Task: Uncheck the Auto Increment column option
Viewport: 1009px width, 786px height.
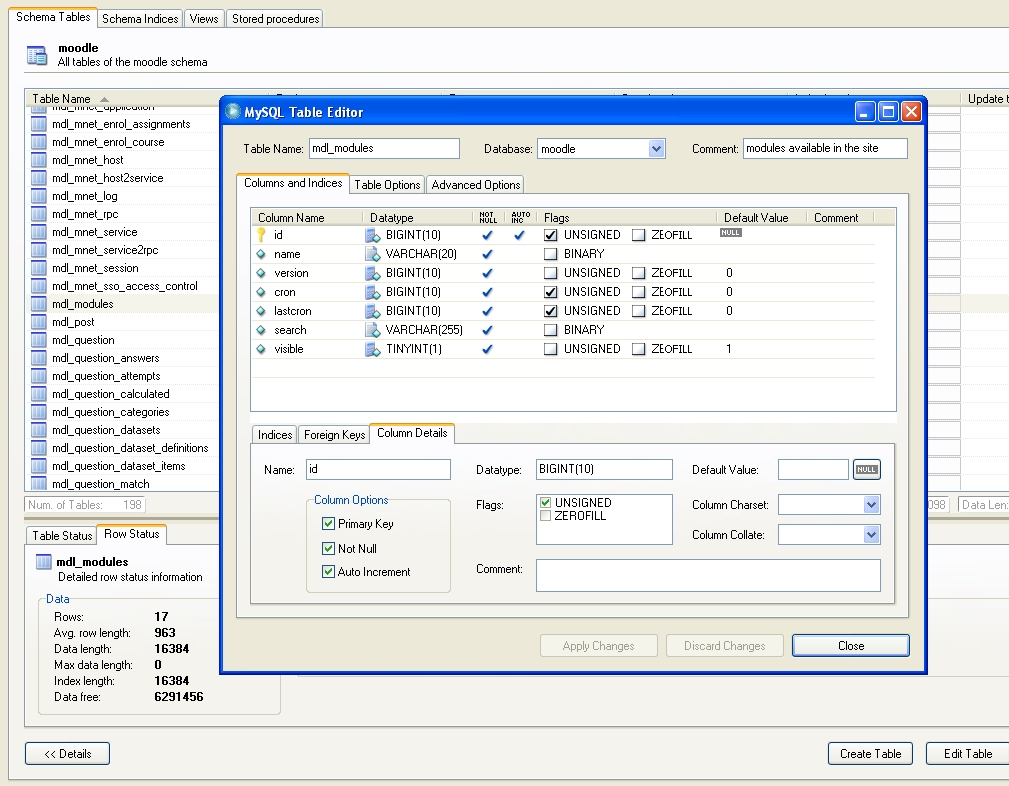Action: pyautogui.click(x=328, y=572)
